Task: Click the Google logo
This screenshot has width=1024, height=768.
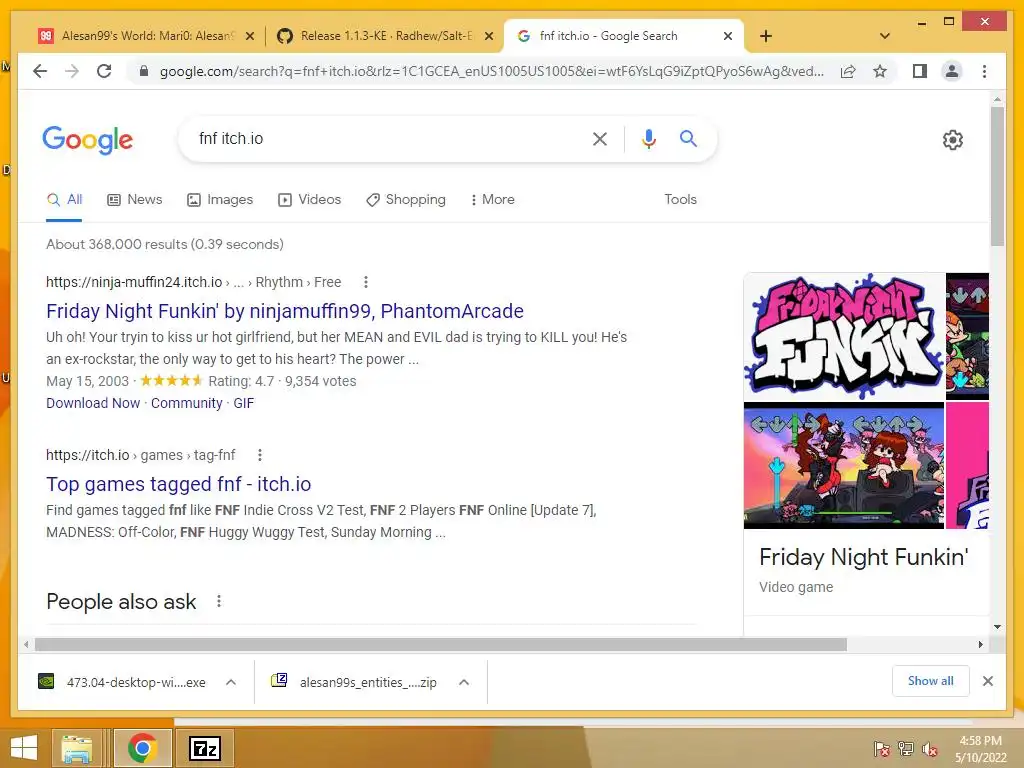Action: coord(88,140)
